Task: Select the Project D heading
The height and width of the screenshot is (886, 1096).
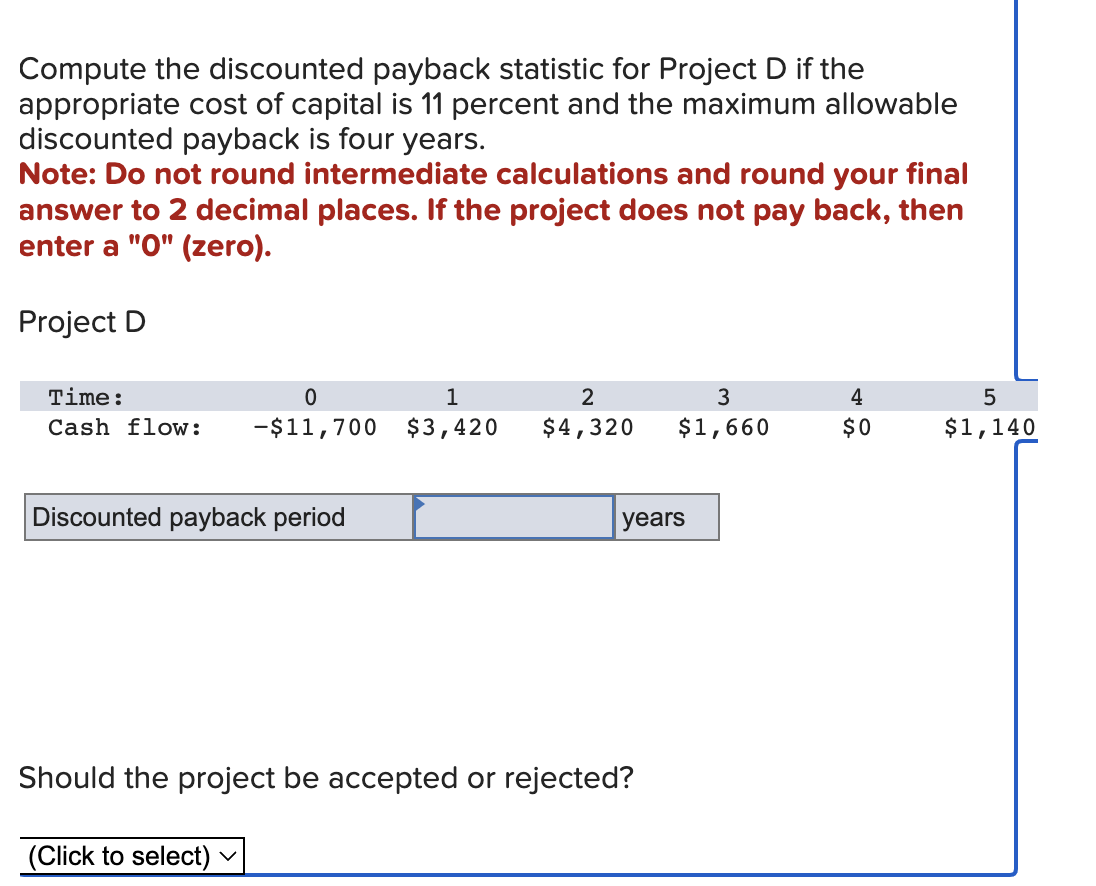Action: 82,322
